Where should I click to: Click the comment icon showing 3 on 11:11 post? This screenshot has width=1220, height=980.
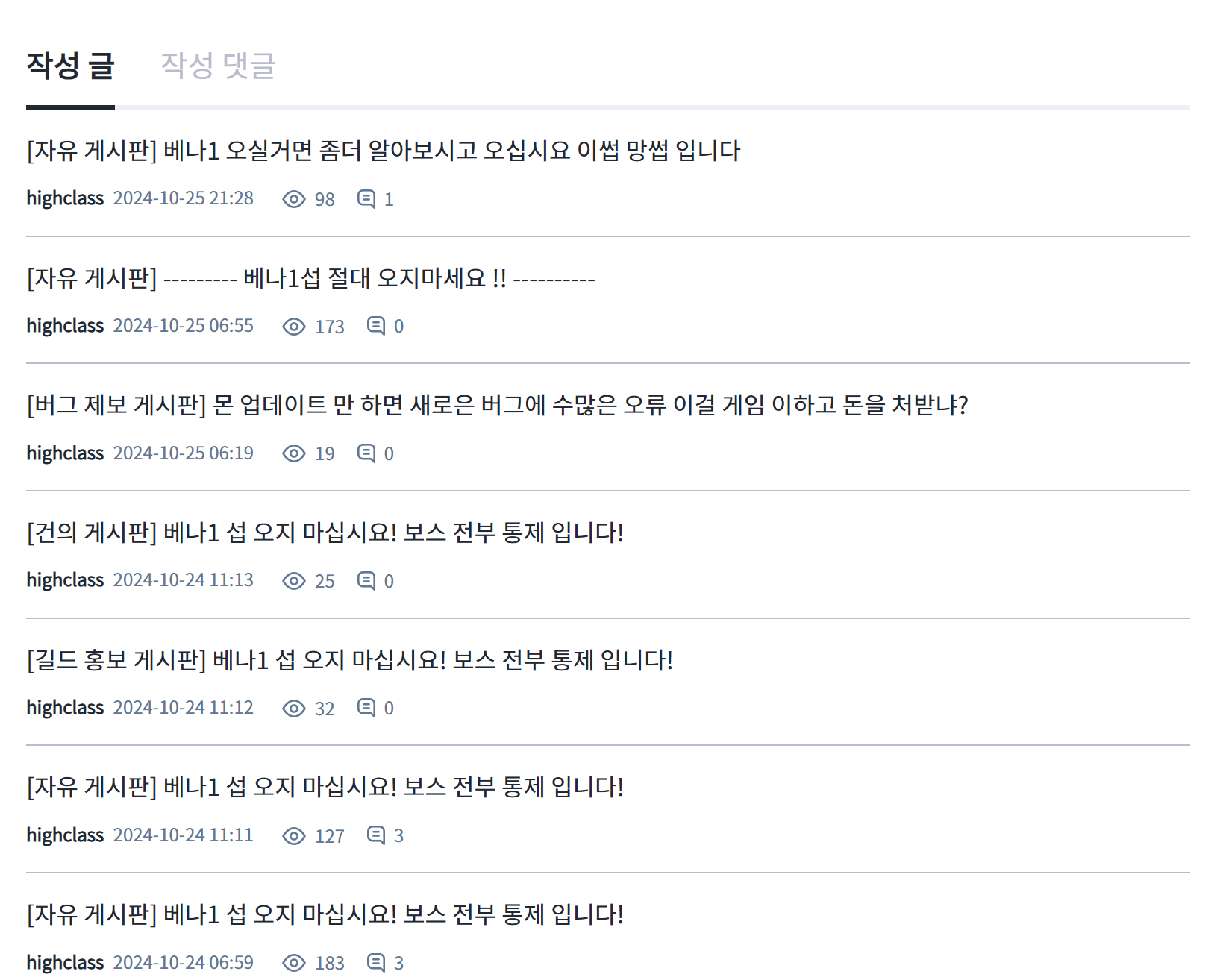[x=376, y=835]
